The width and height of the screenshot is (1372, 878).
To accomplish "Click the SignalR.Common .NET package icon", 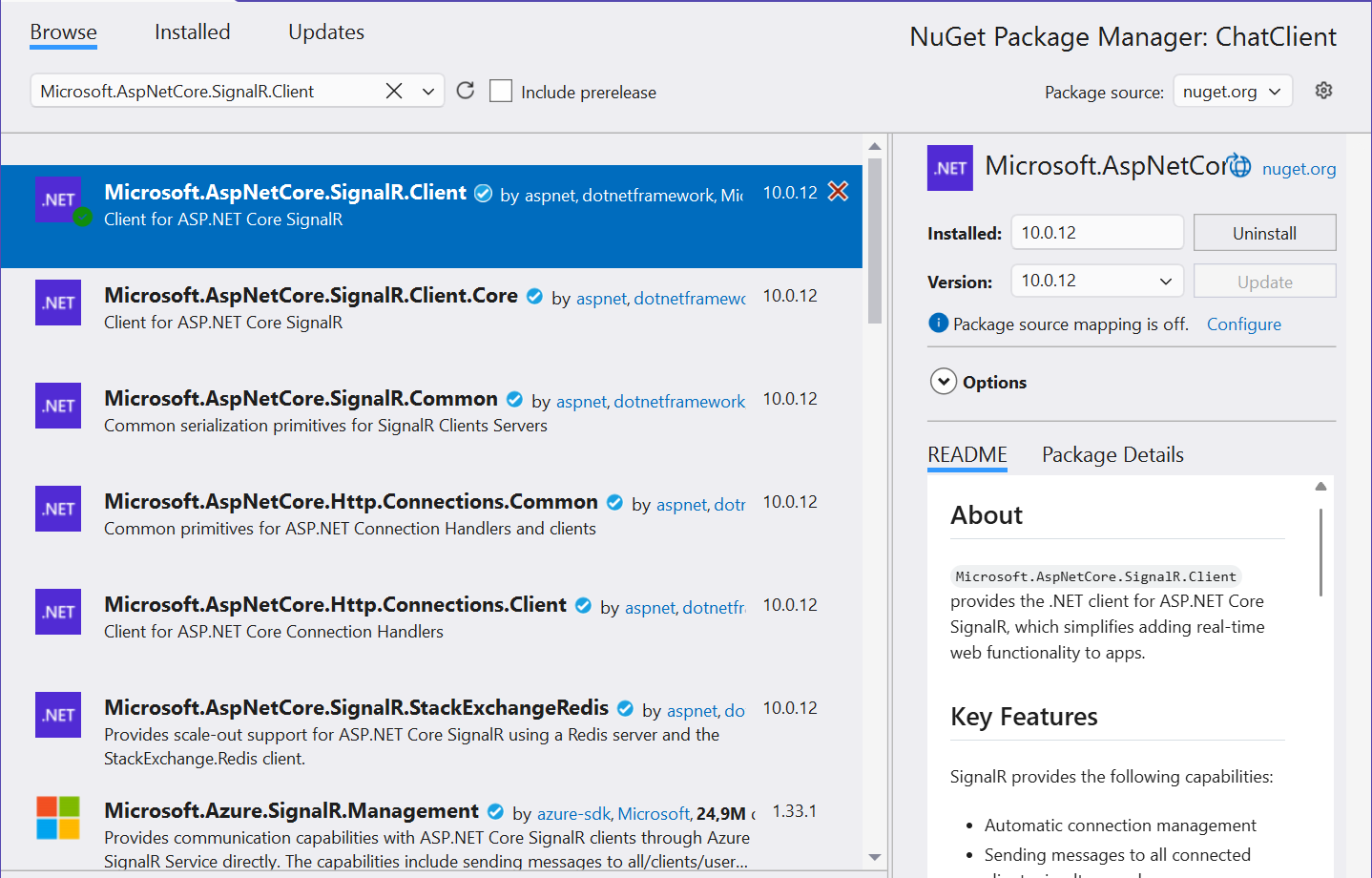I will (58, 406).
